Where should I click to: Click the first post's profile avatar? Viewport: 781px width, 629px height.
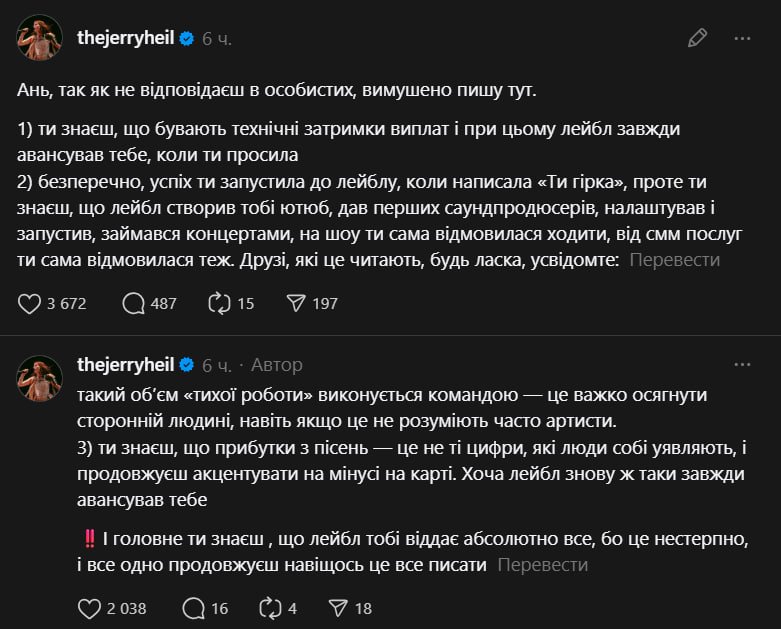point(39,38)
